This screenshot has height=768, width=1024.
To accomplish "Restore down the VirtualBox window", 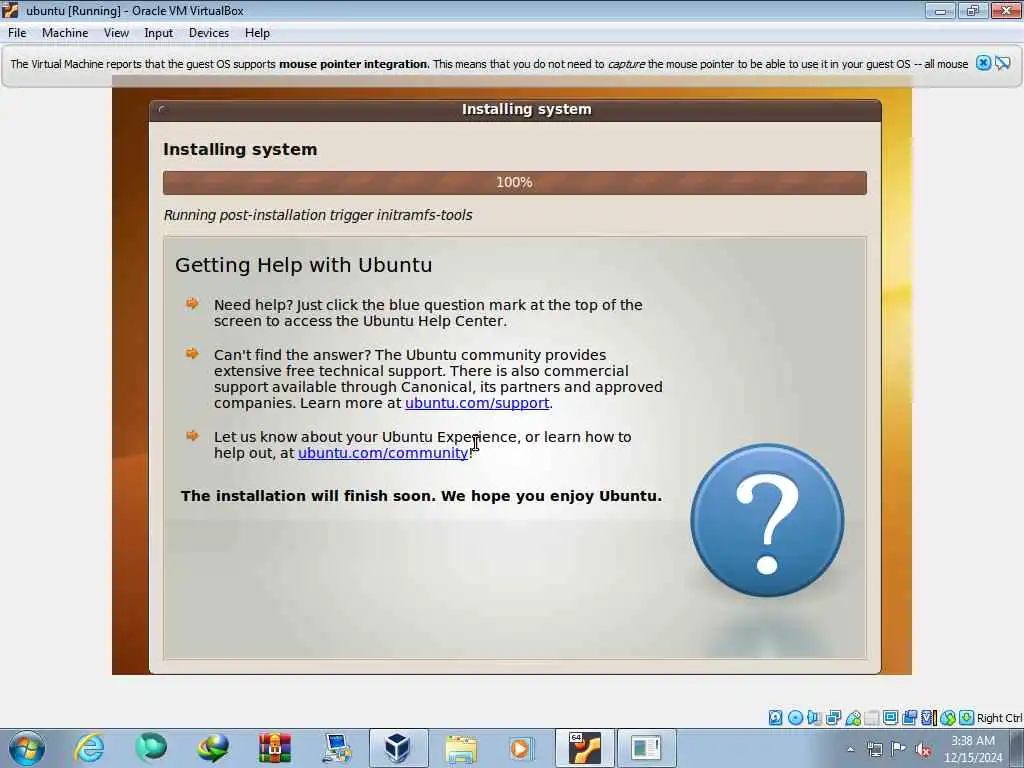I will [973, 10].
